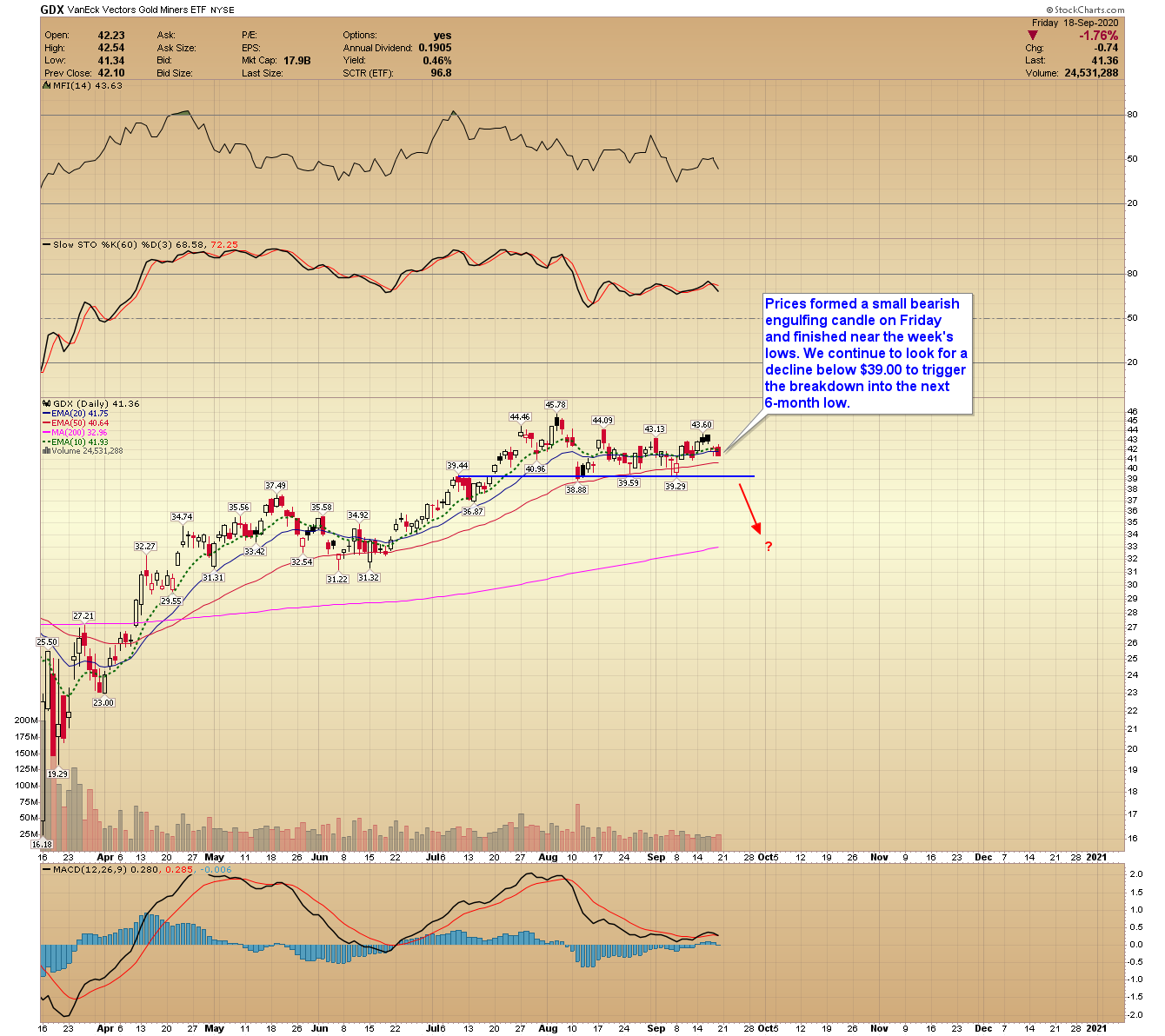Click the 'EMA(10) 41.93' legend entry
This screenshot has width=1165, height=1036.
[x=80, y=442]
